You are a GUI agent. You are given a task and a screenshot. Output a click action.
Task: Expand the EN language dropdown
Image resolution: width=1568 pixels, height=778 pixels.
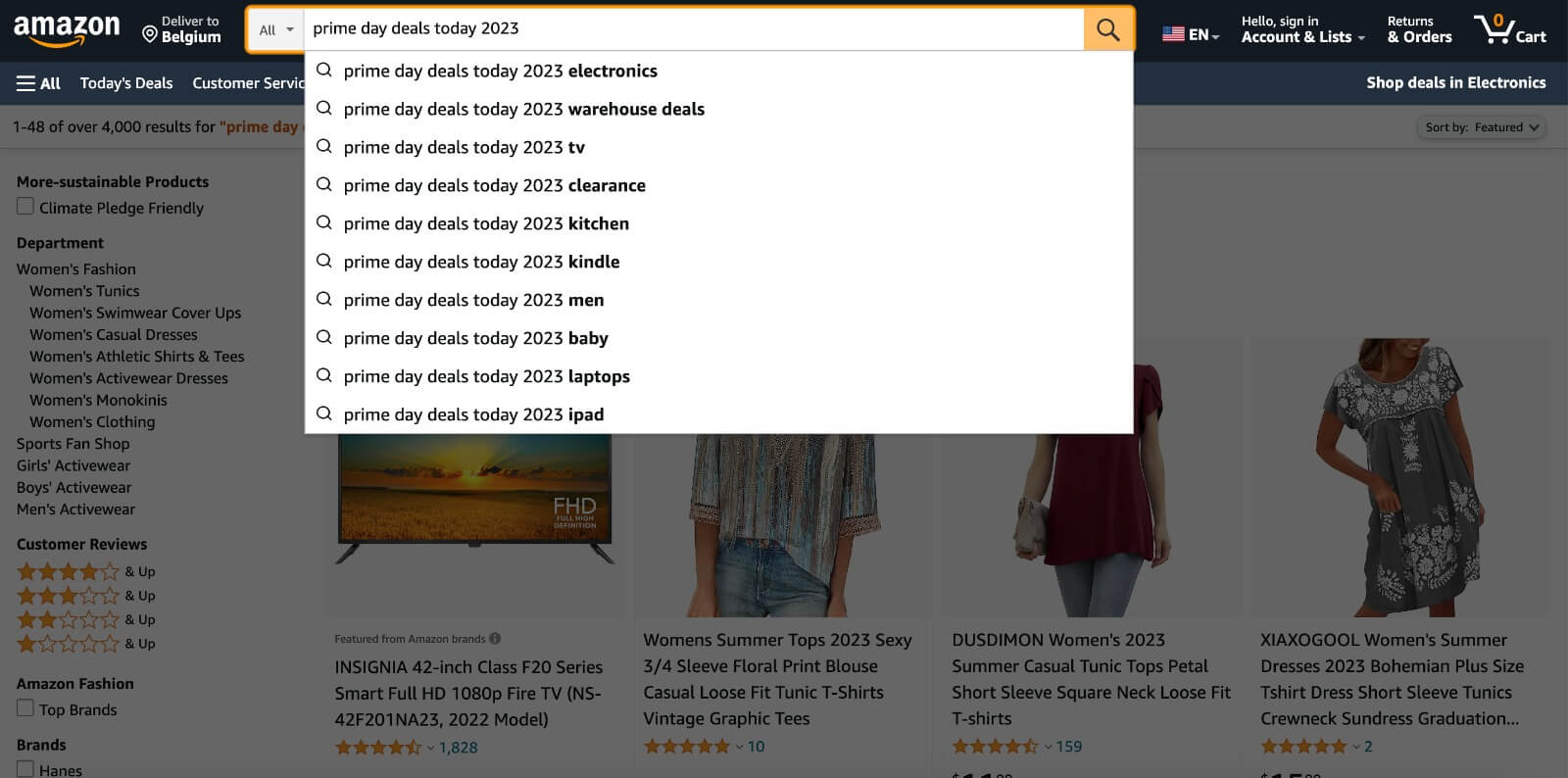[1203, 35]
